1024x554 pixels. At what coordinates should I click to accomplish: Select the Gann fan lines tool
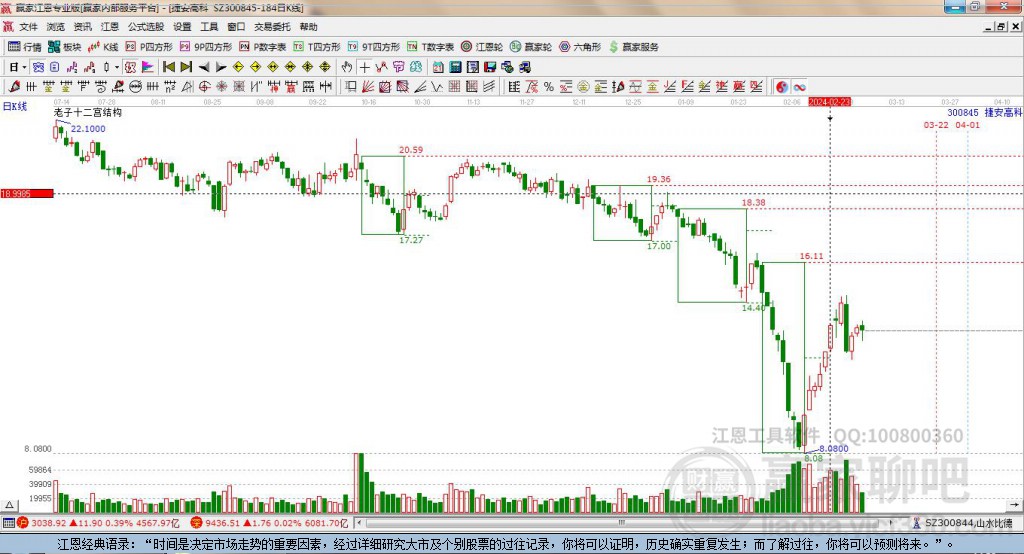click(x=368, y=86)
